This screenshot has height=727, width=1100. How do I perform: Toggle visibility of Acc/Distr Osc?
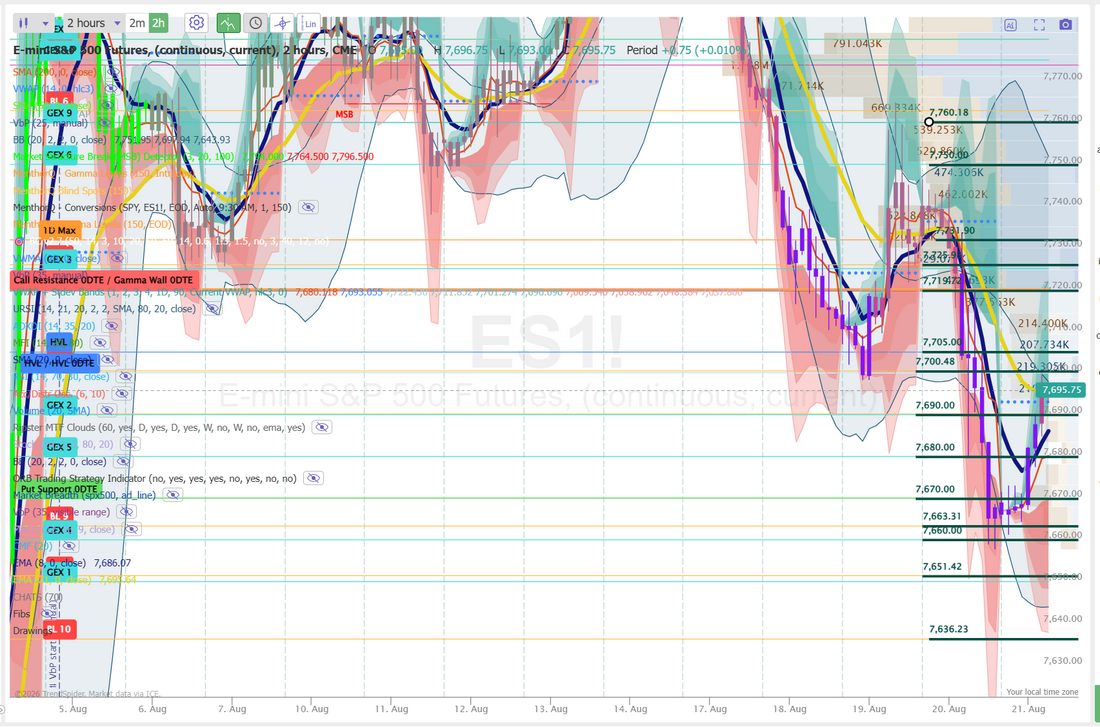tap(121, 394)
